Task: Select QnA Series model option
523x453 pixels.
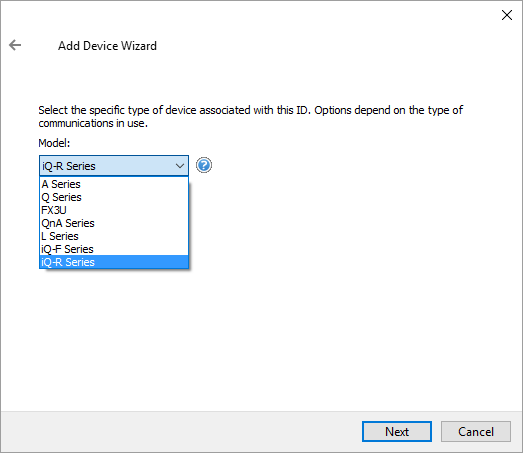Action: pyautogui.click(x=114, y=223)
